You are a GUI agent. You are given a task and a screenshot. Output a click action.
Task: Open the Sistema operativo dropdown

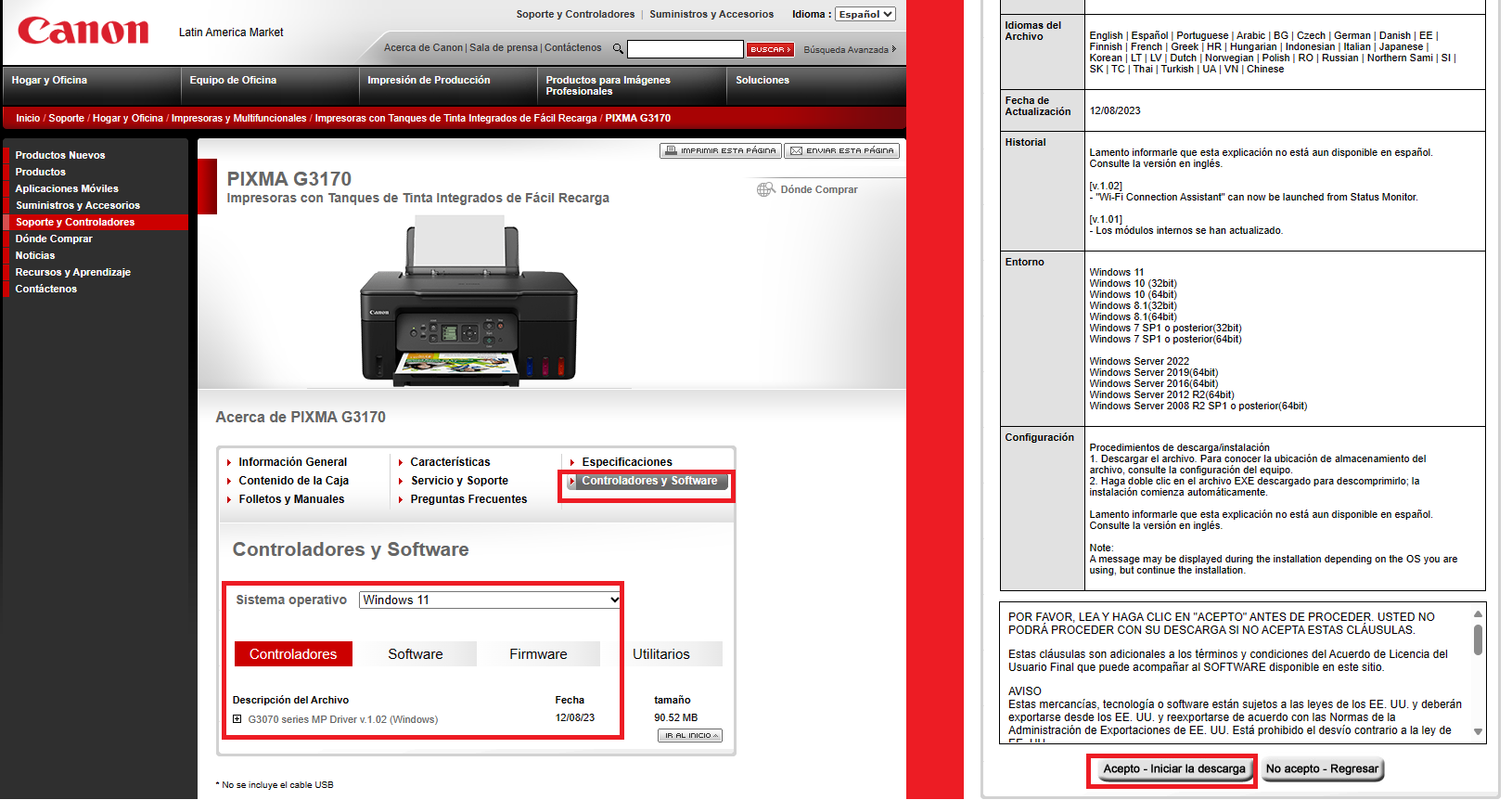coord(490,600)
